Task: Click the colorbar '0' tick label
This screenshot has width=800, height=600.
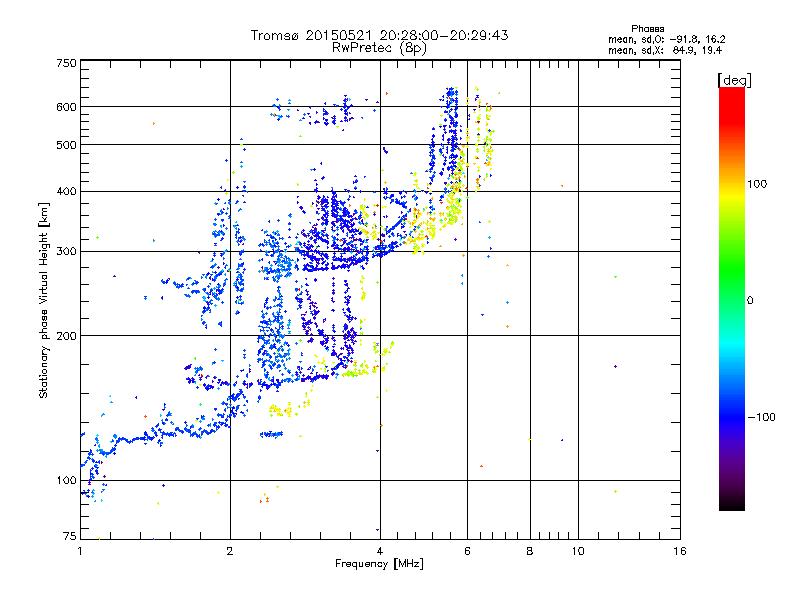Action: [750, 301]
